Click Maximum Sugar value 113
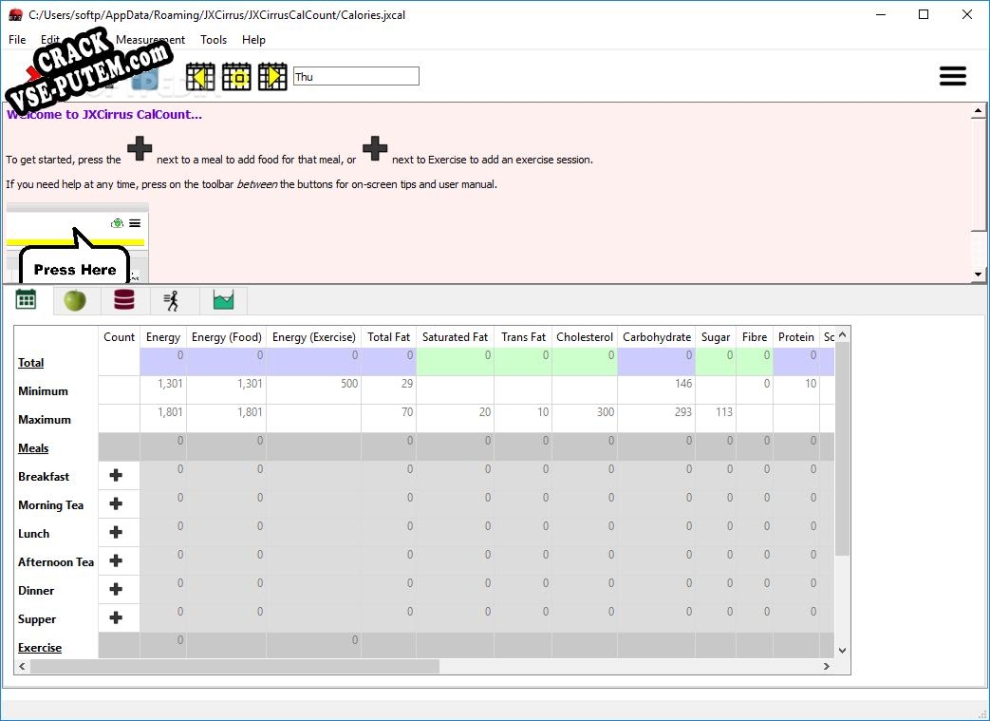 click(x=724, y=412)
